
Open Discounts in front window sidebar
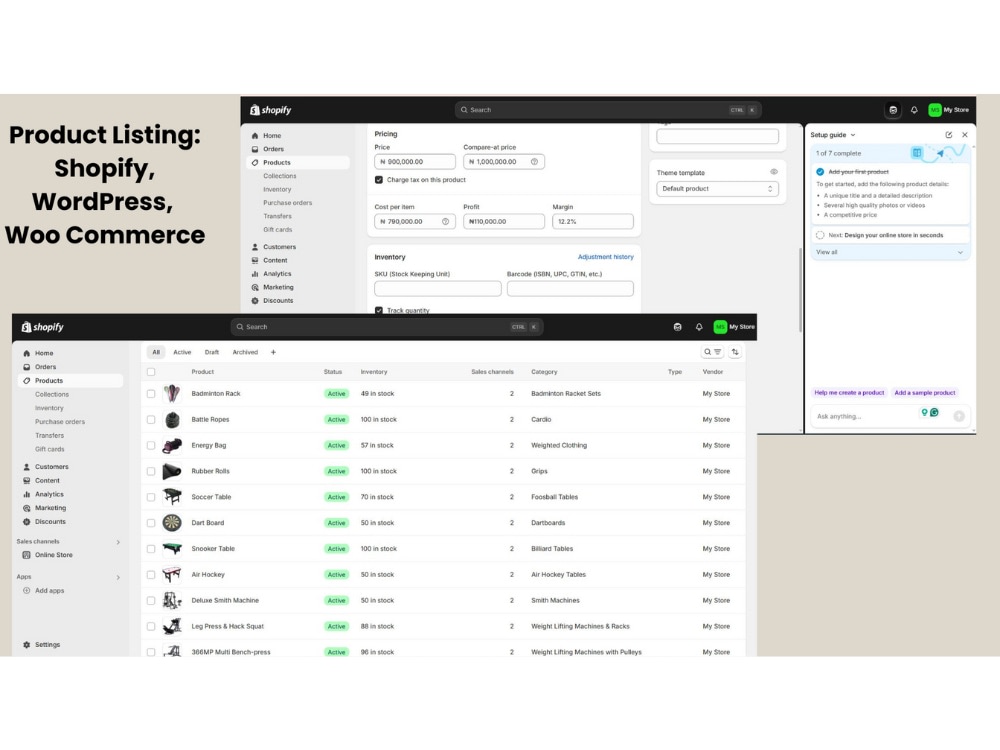coord(50,522)
